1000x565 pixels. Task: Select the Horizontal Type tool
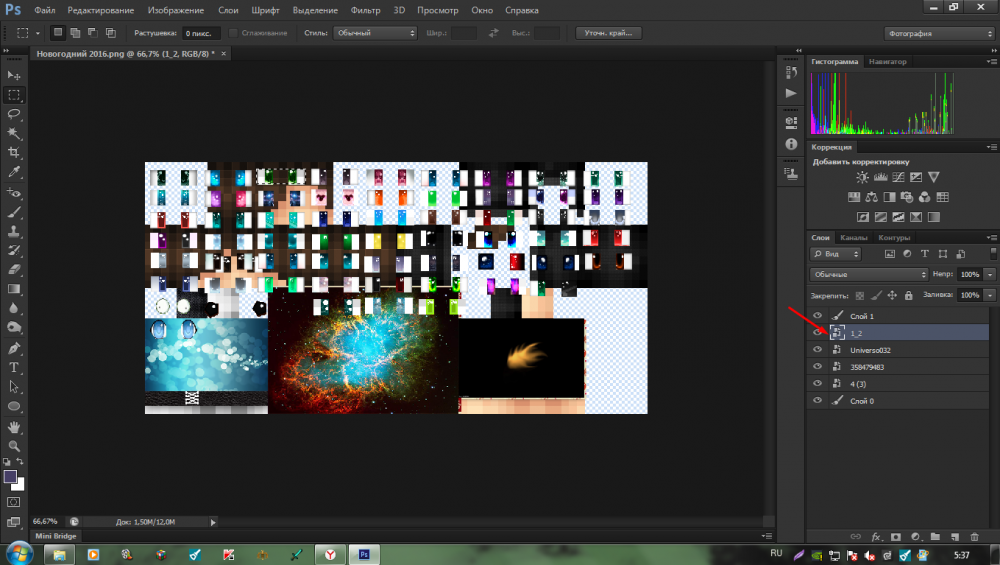tap(14, 367)
